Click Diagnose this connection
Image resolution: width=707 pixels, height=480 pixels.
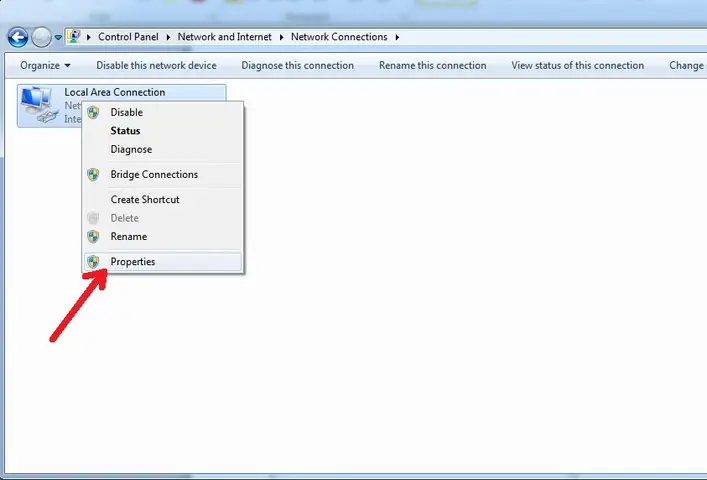[298, 65]
